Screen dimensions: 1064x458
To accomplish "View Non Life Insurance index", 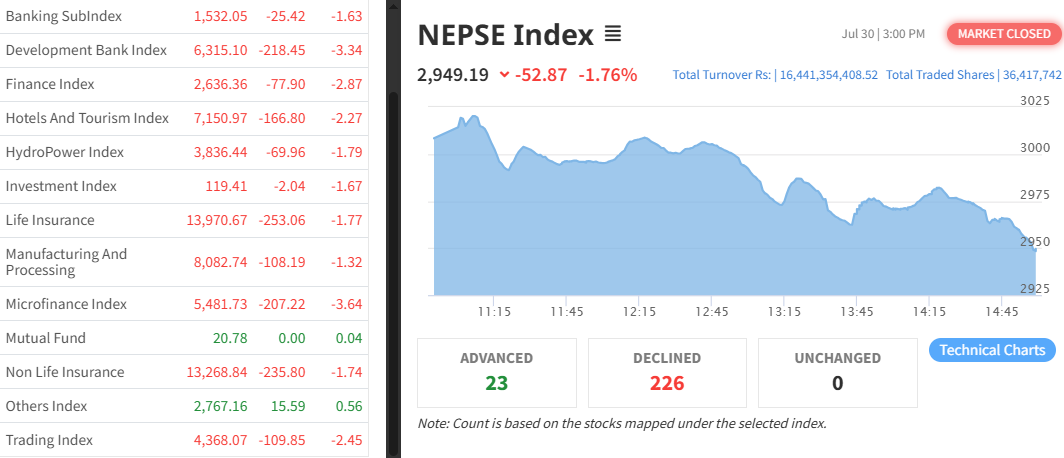I will coord(65,372).
